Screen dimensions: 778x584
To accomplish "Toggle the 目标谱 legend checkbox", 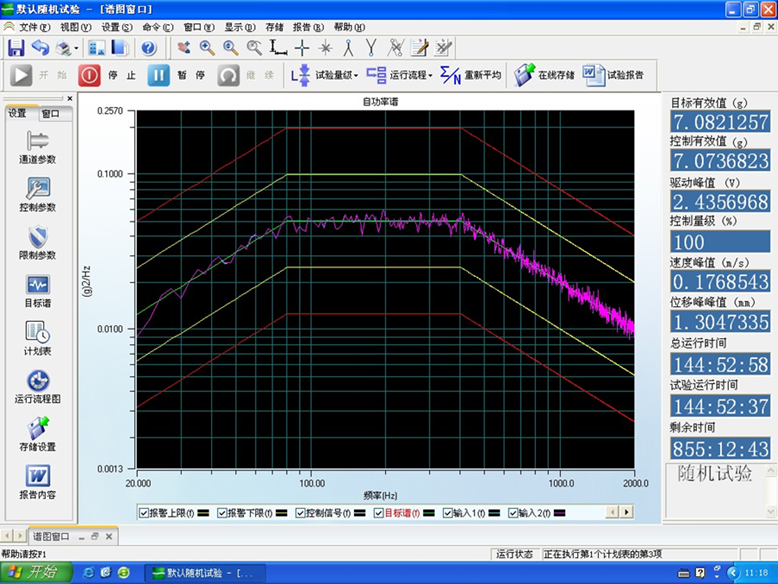I will [x=378, y=513].
